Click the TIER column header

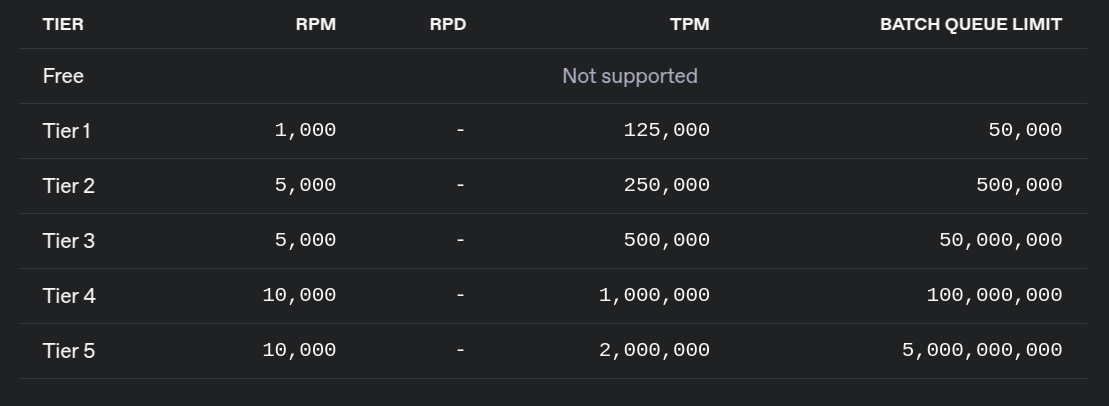pos(63,24)
